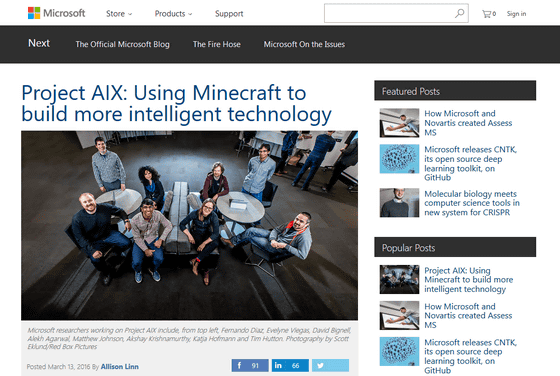Click popular Novartis Assess MS thumbnail

[x=399, y=315]
